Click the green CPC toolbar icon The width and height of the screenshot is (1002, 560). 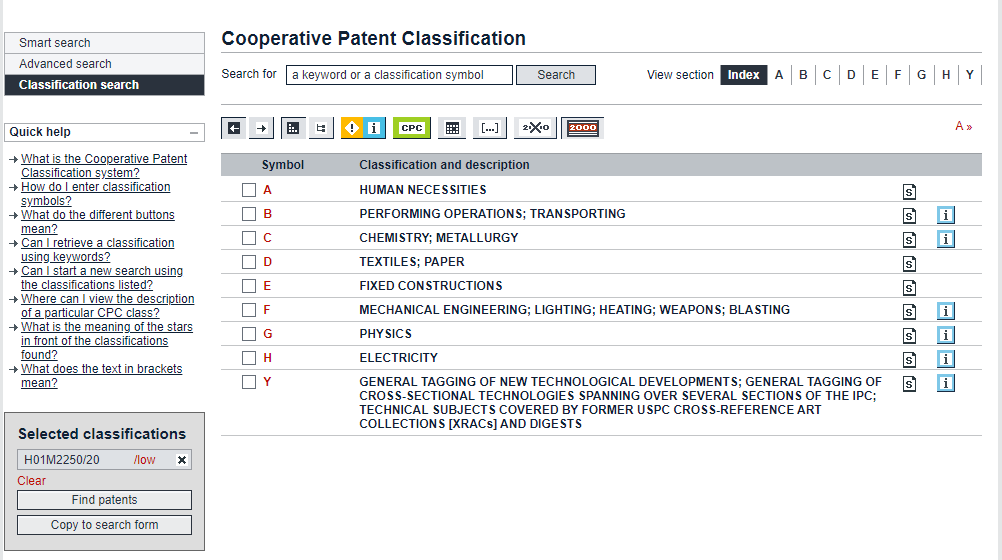(411, 128)
